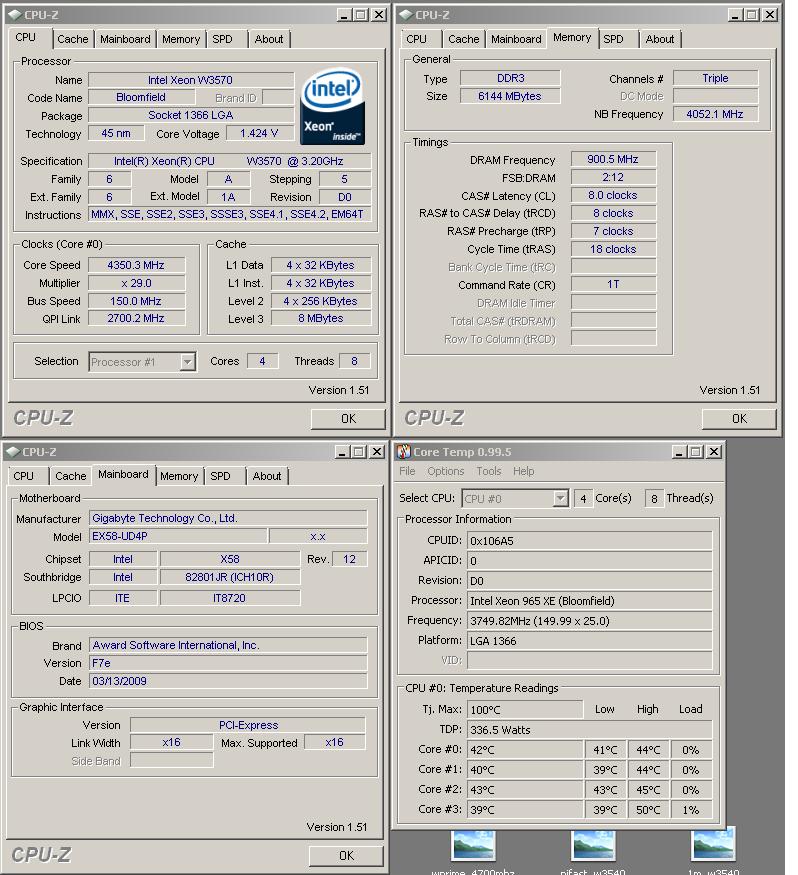The width and height of the screenshot is (798, 875).
Task: Switch to the SPD tab in the Memory window
Action: click(613, 39)
